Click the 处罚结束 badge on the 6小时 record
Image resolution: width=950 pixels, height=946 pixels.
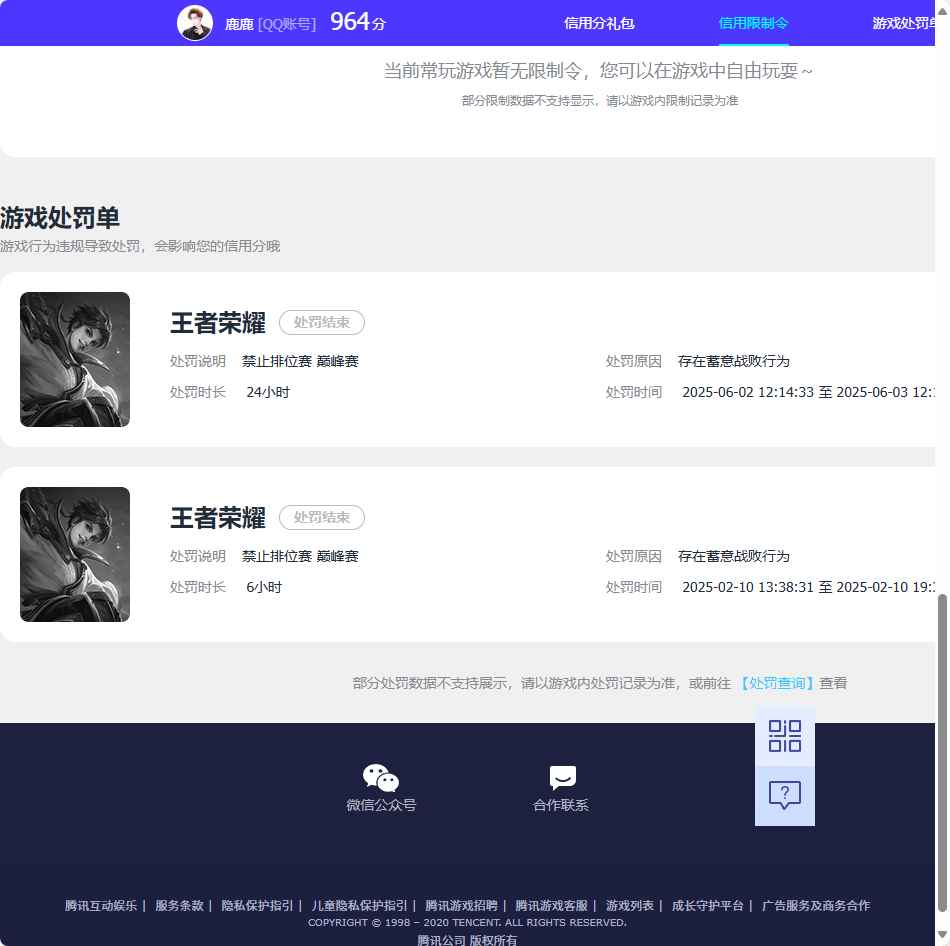pyautogui.click(x=322, y=518)
